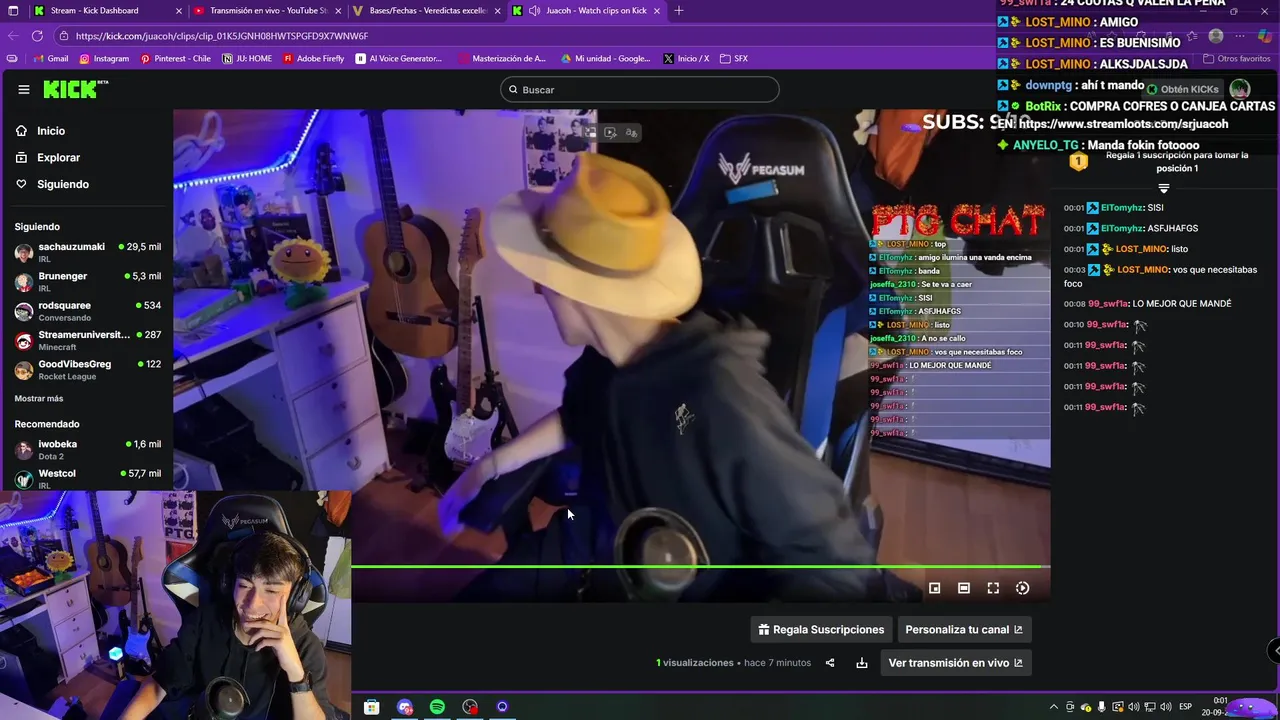Open the Gmail bookmark

tap(50, 59)
